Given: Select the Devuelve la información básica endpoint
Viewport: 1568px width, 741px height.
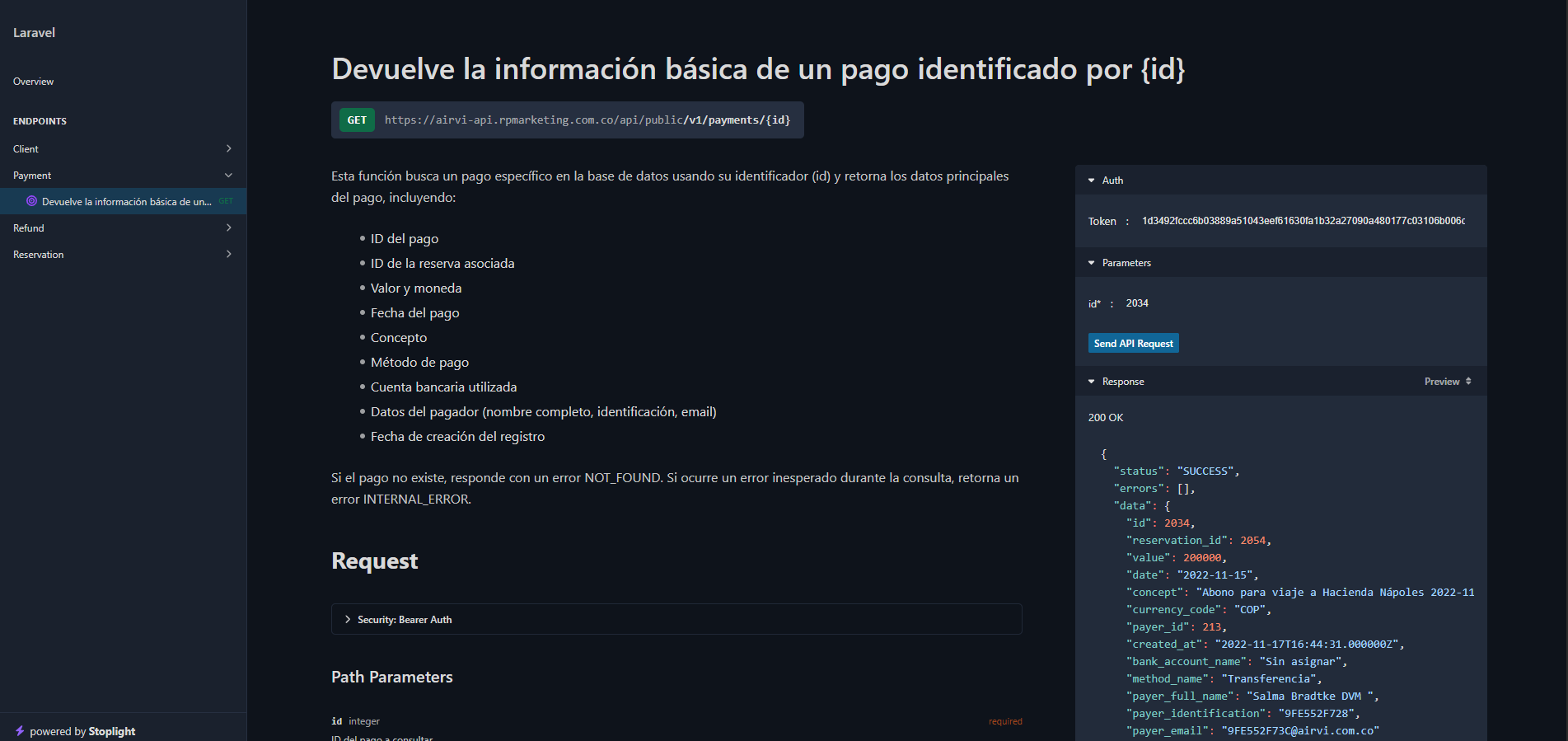Looking at the screenshot, I should coord(126,202).
